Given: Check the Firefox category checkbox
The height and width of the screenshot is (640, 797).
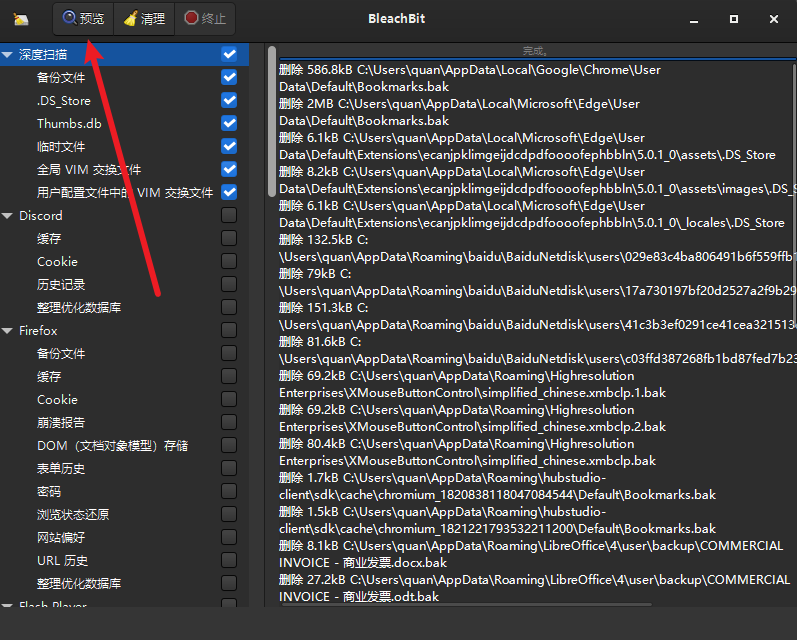Looking at the screenshot, I should (x=229, y=330).
